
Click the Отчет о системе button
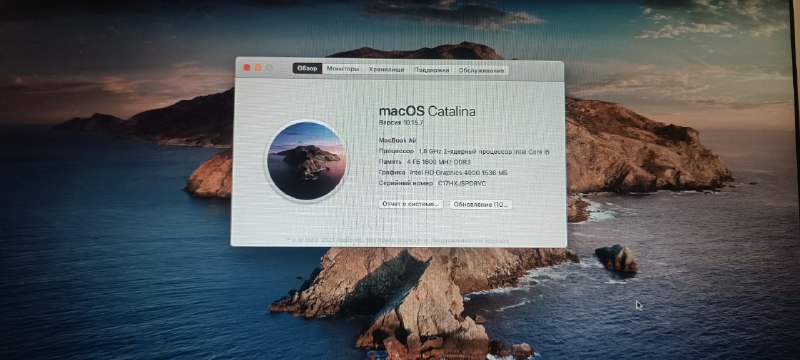click(x=411, y=204)
